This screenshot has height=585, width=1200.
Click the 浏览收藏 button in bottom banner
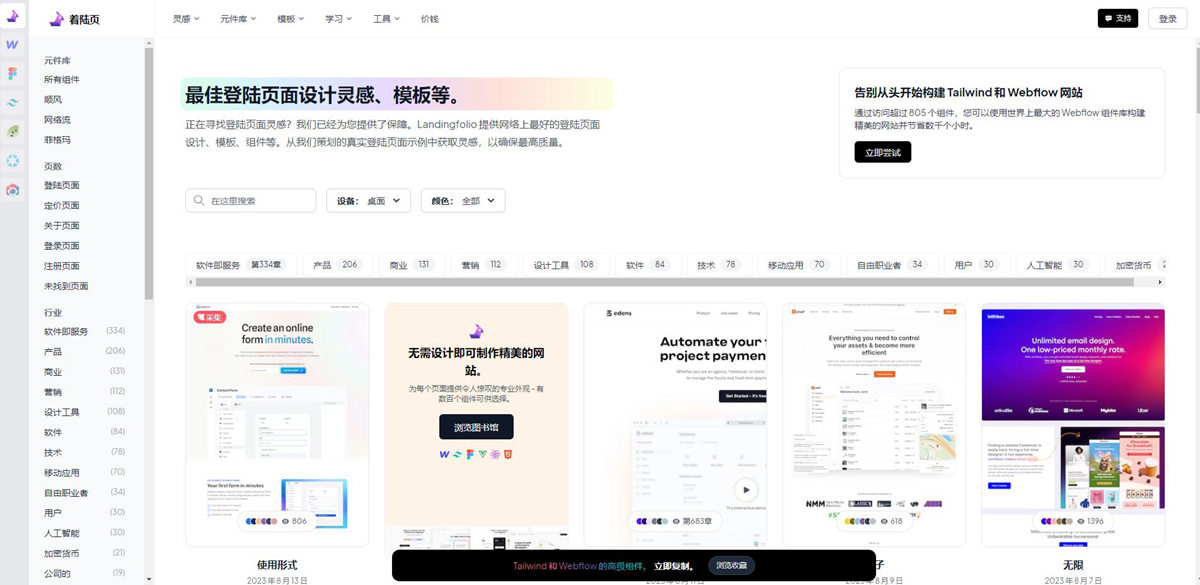(731, 566)
